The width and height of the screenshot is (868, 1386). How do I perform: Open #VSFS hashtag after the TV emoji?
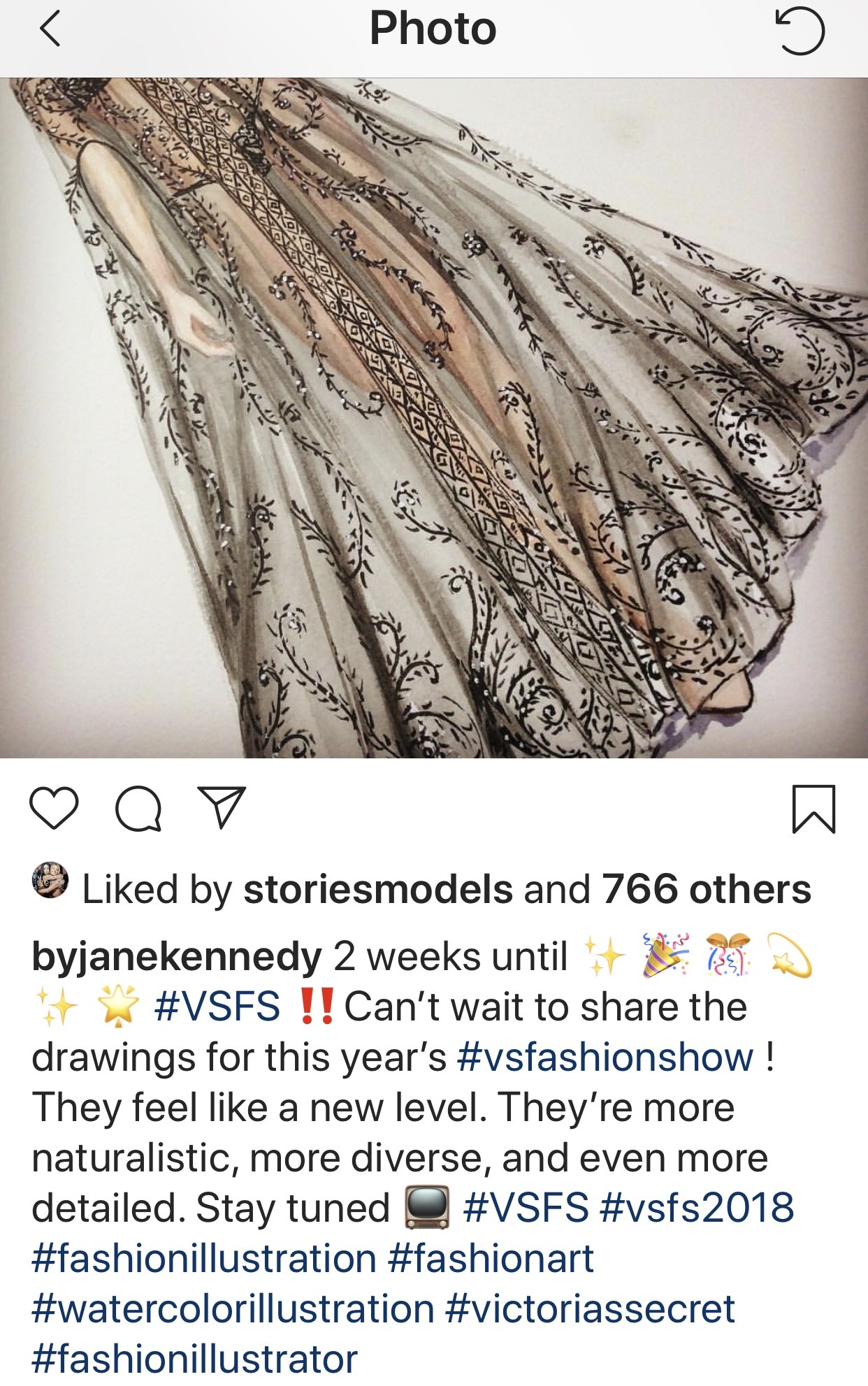click(x=526, y=1208)
